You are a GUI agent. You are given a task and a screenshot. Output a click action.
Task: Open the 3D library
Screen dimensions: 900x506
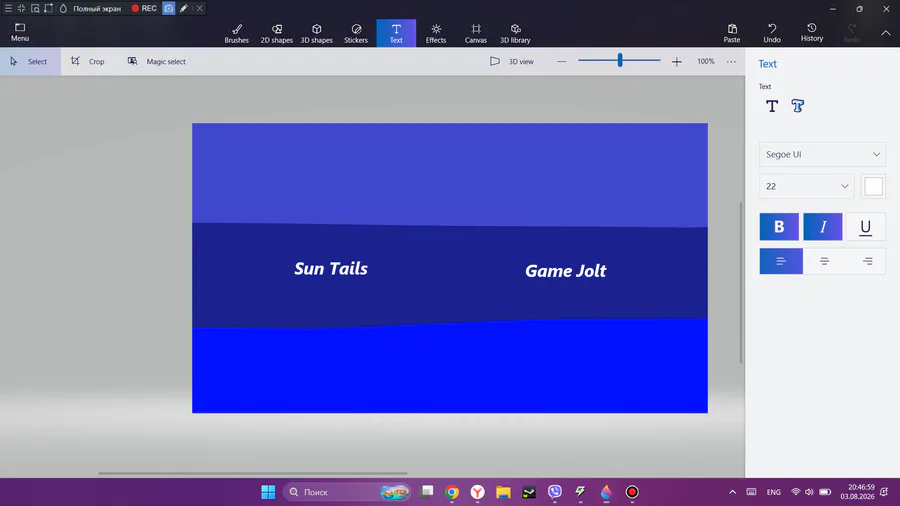click(515, 33)
